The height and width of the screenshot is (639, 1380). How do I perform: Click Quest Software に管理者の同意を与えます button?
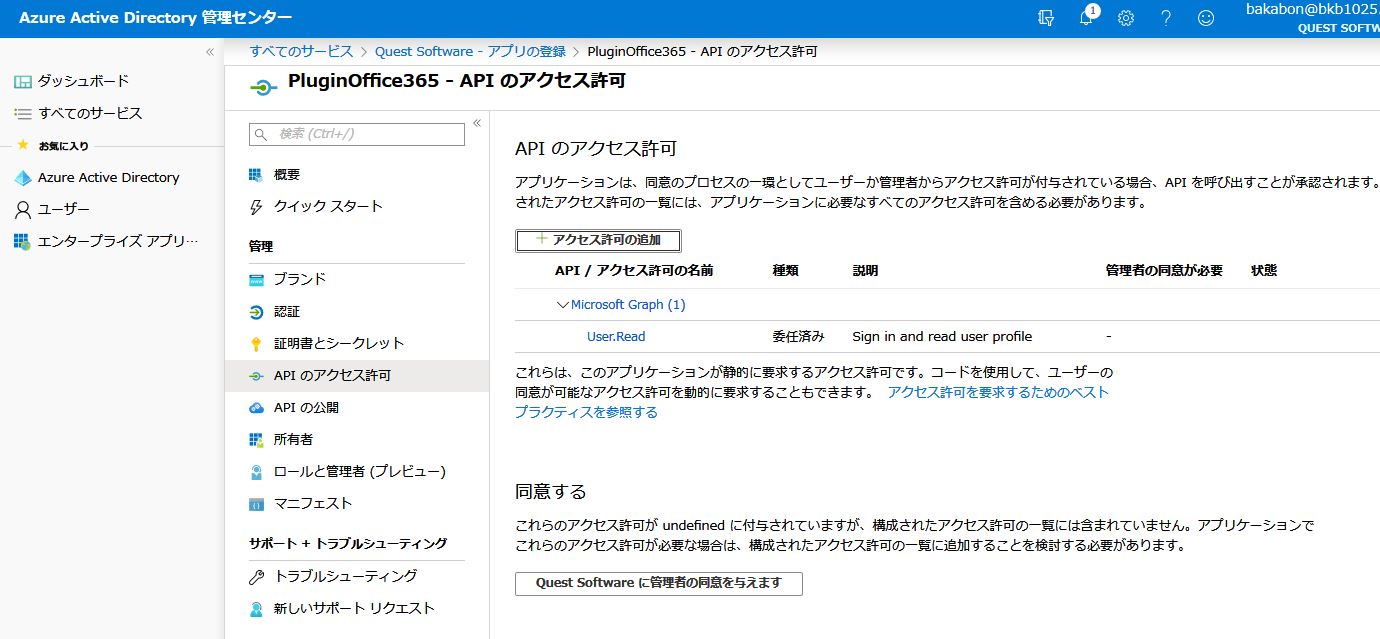659,583
